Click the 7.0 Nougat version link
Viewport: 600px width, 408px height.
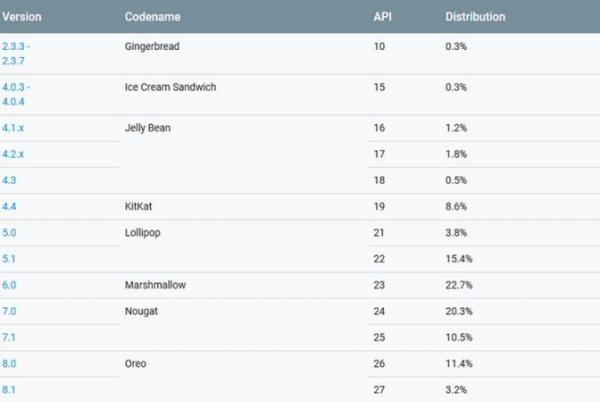[x=9, y=311]
